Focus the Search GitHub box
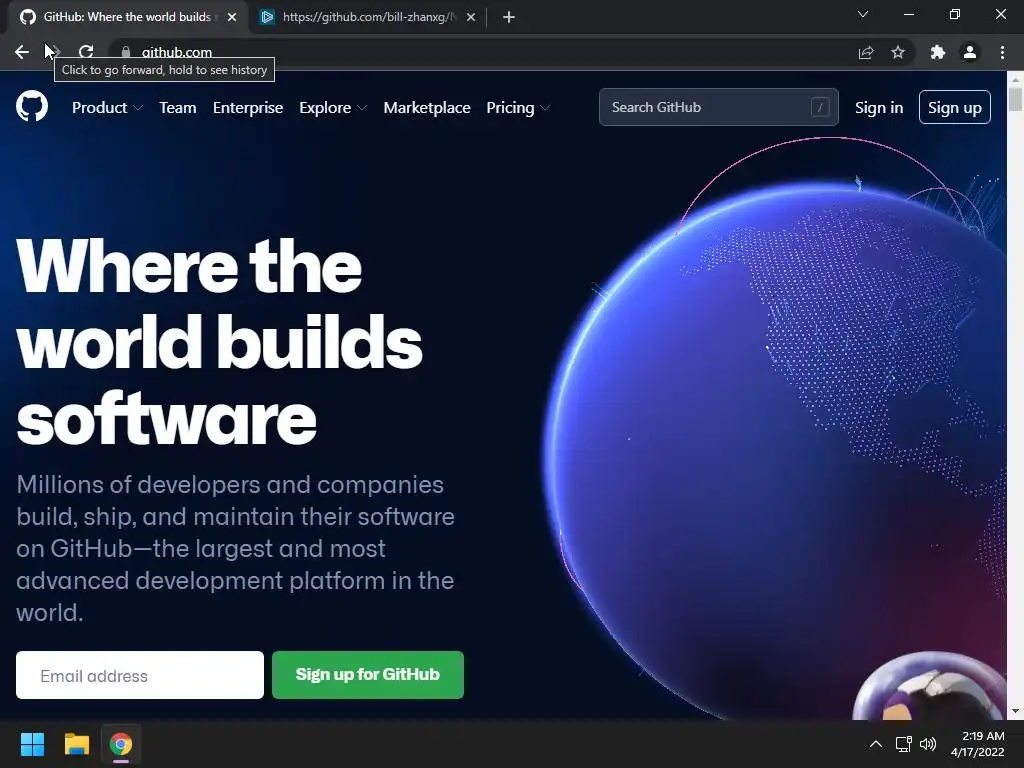Viewport: 1024px width, 768px height. point(718,106)
